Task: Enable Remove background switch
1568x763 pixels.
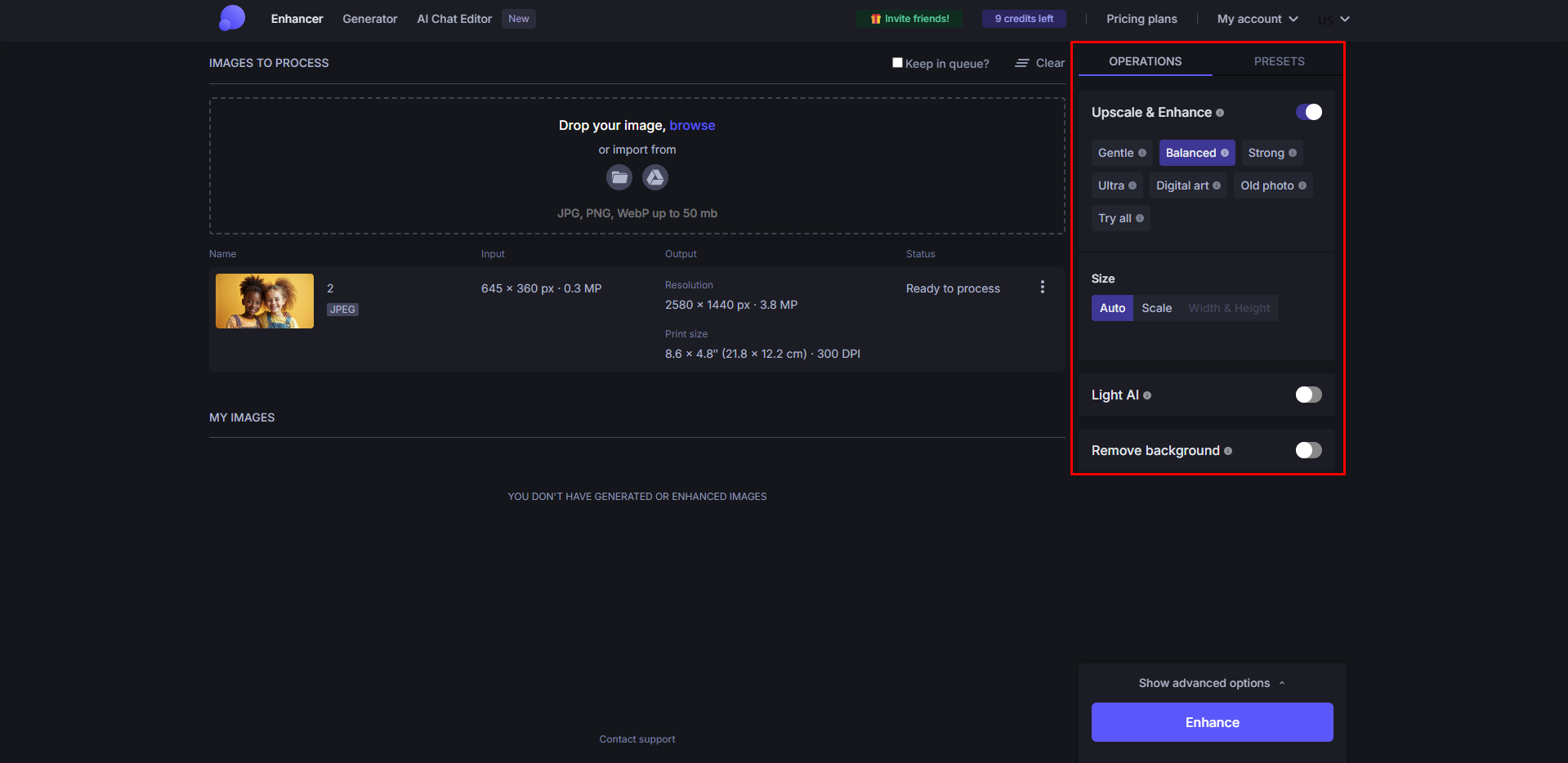Action: [1309, 450]
